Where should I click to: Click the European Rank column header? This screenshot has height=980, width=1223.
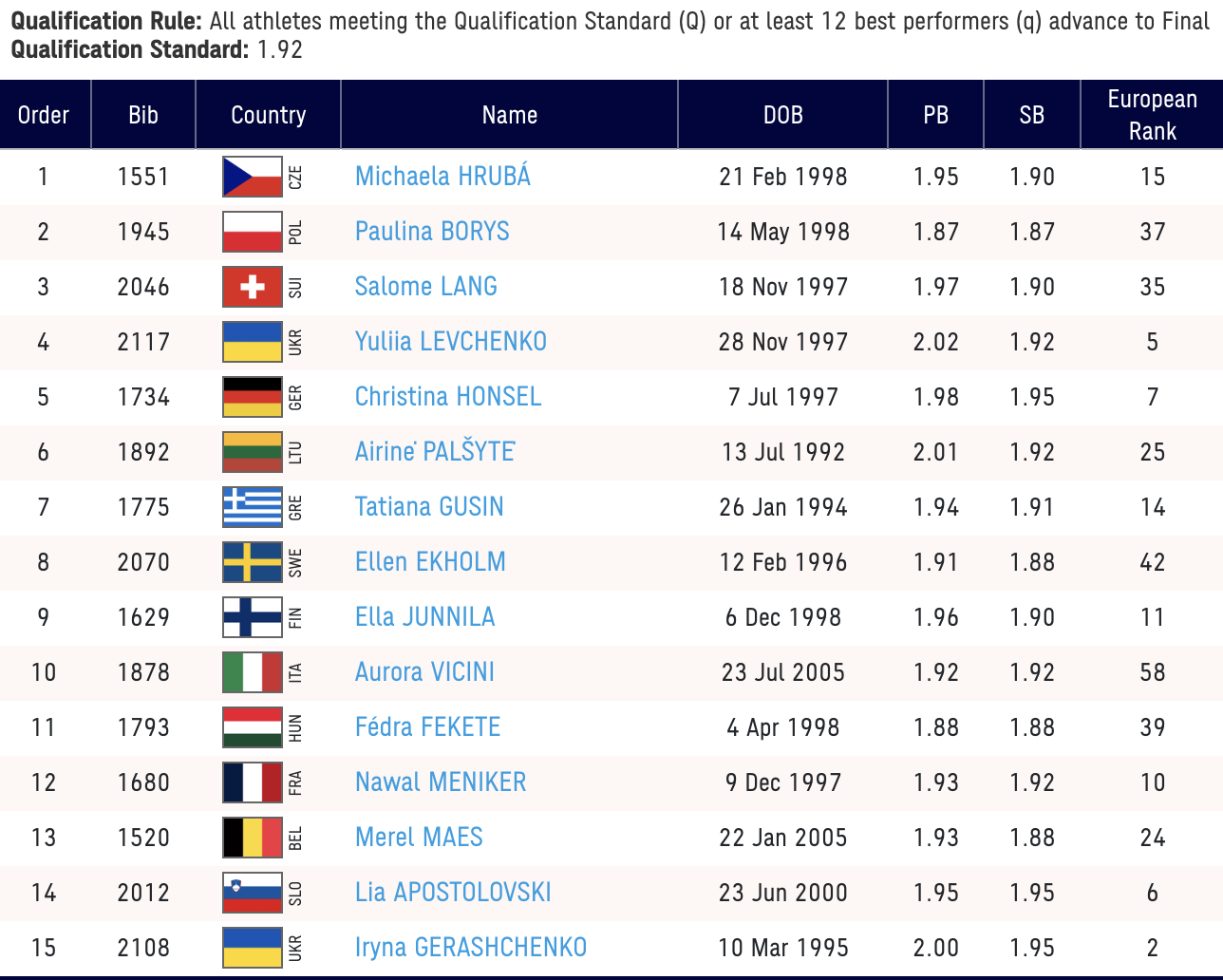point(1152,115)
